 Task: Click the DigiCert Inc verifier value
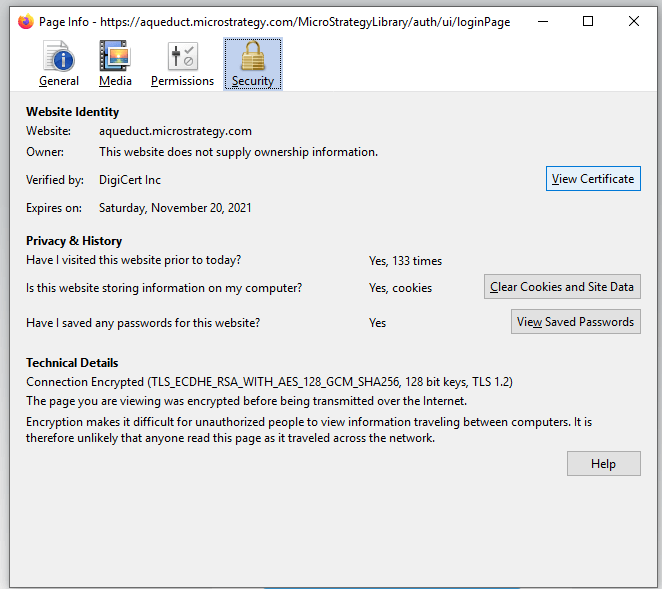click(x=130, y=180)
